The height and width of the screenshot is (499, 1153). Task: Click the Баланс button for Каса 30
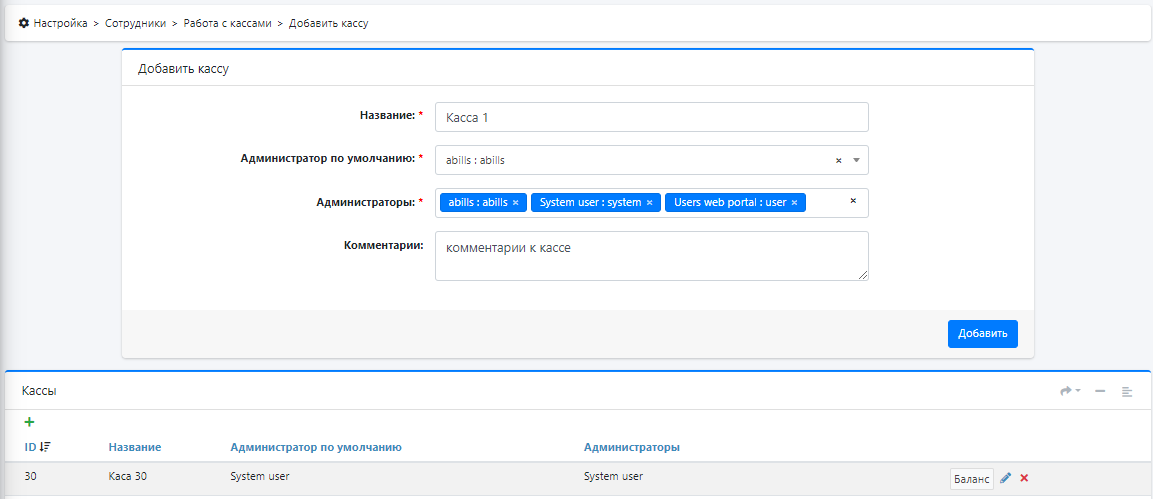click(x=971, y=479)
